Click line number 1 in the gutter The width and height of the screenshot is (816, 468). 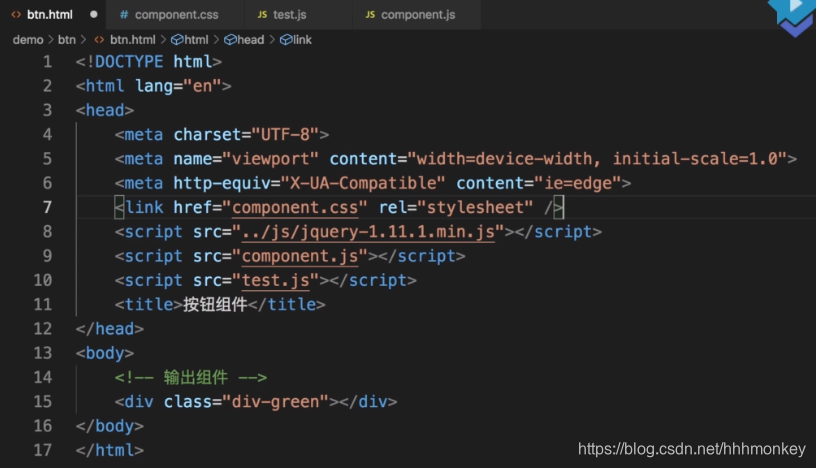click(47, 62)
